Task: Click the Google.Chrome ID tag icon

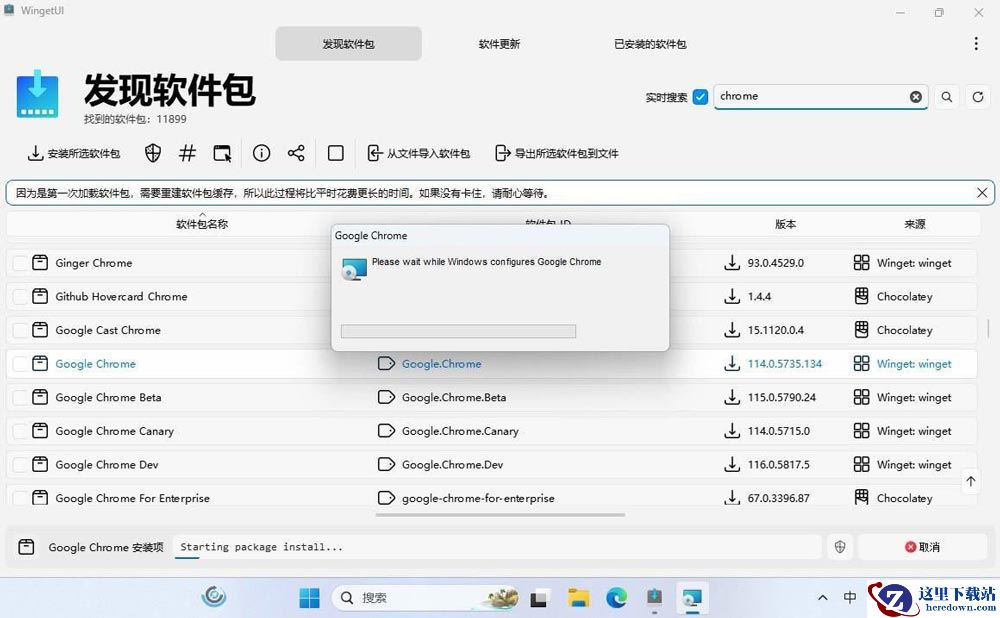Action: tap(386, 364)
